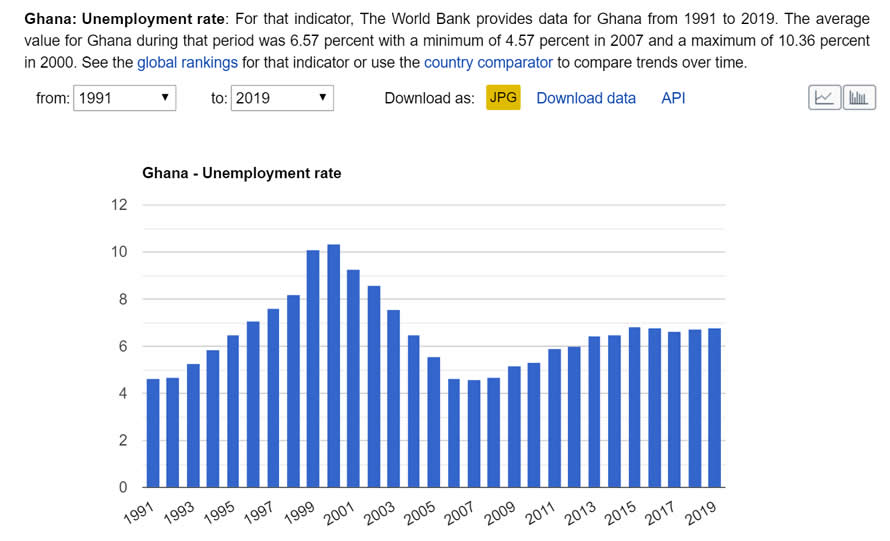
Task: Expand the 'to' year dropdown showing 2019
Action: click(x=282, y=98)
